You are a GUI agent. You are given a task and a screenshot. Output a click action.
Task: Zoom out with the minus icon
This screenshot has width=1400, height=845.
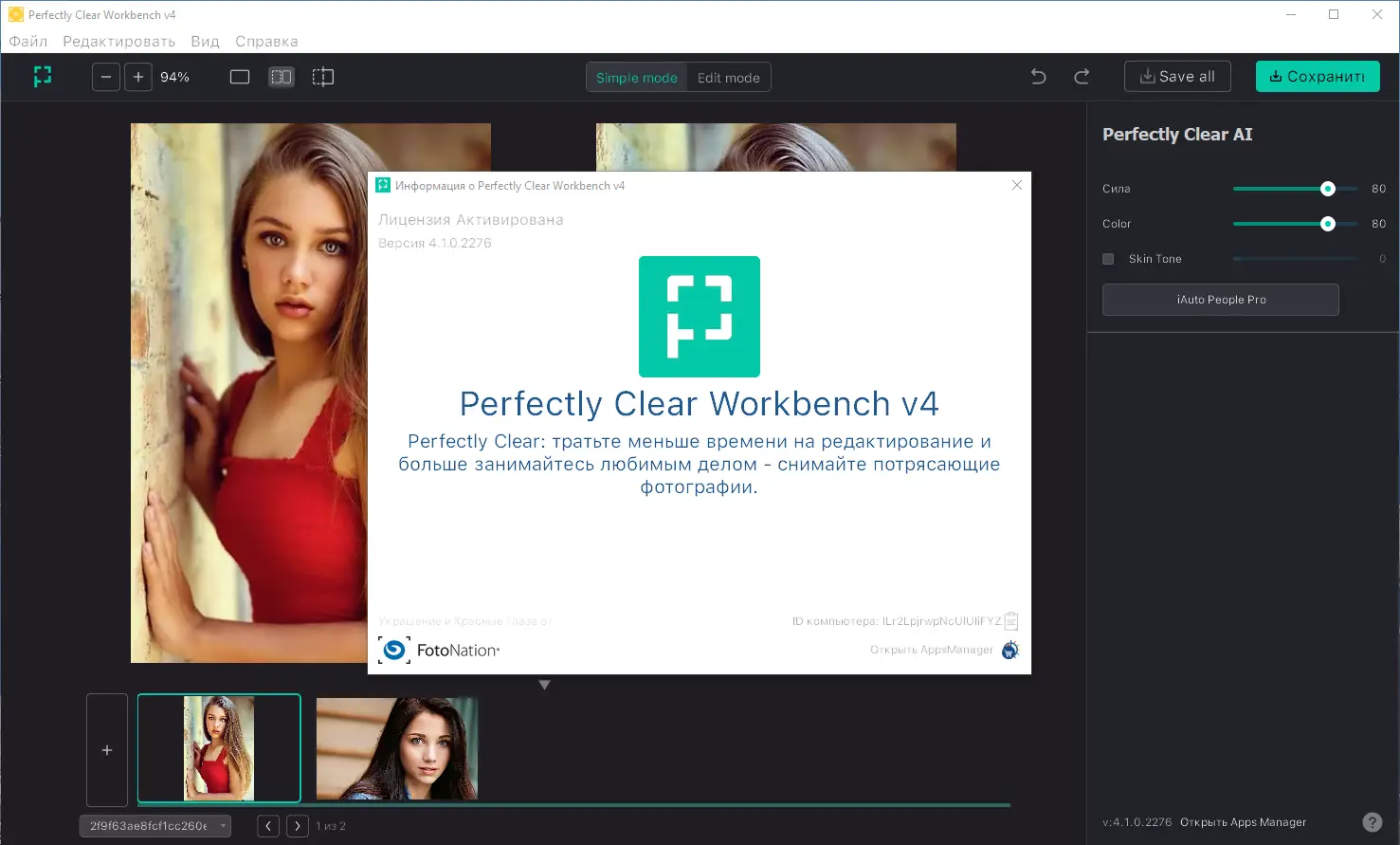105,77
